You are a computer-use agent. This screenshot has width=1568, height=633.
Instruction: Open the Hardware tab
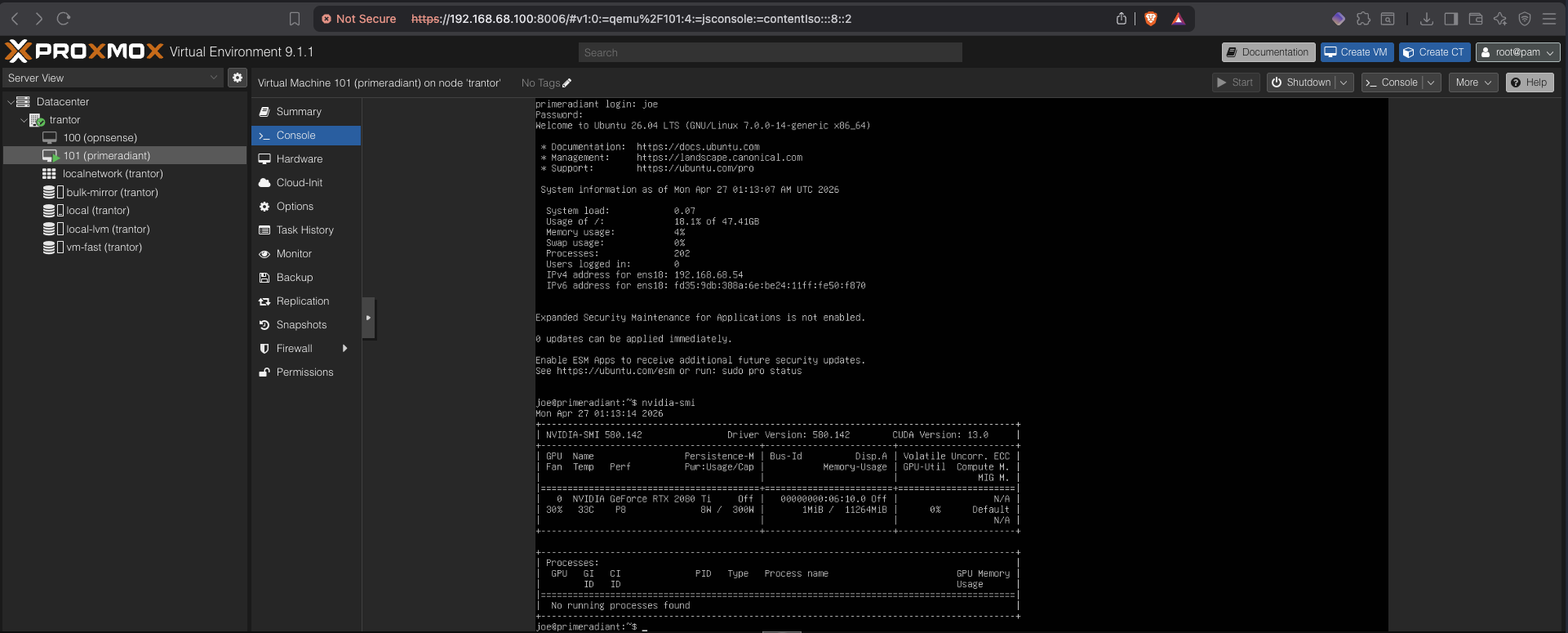point(306,159)
